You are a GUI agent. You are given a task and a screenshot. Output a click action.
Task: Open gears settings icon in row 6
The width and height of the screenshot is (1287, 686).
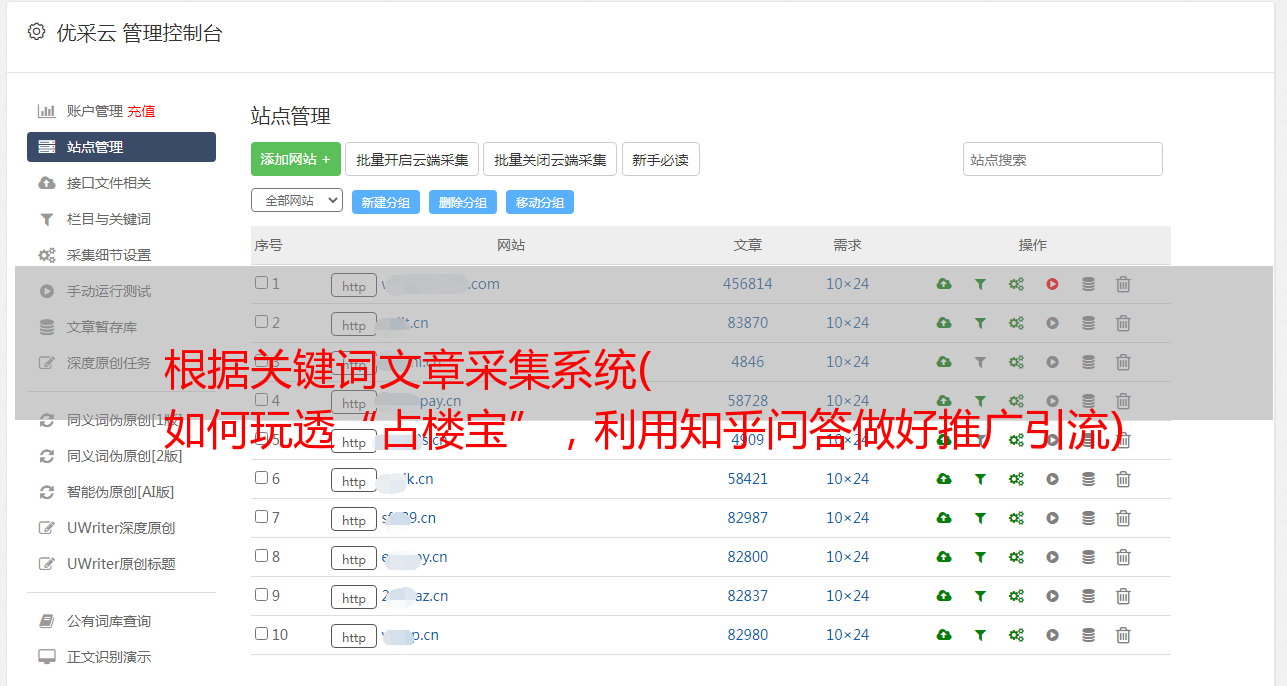click(1016, 479)
